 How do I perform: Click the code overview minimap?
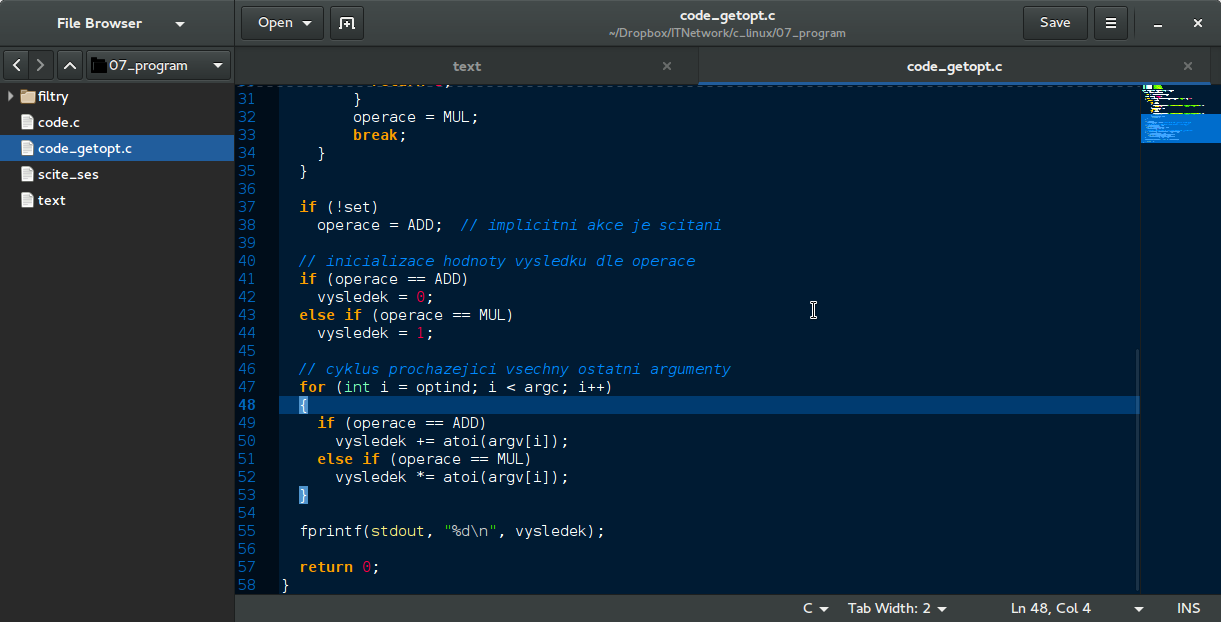click(x=1179, y=115)
